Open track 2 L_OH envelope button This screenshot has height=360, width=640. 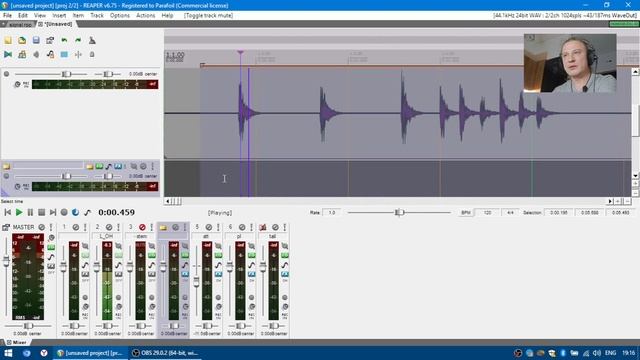[118, 265]
